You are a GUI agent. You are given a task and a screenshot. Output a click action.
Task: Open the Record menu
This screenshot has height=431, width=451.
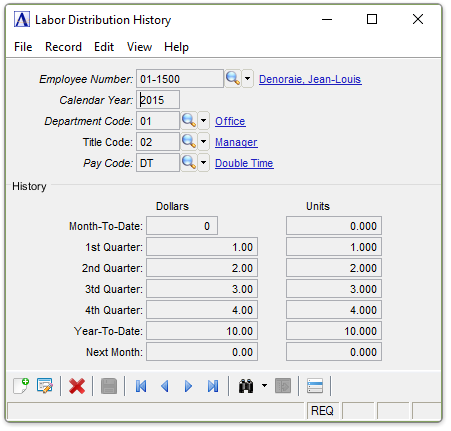(x=63, y=47)
